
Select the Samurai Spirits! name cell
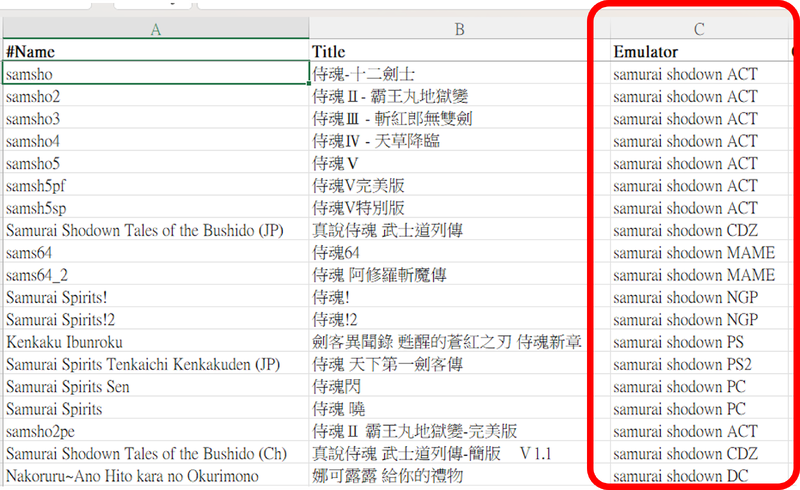click(x=156, y=297)
